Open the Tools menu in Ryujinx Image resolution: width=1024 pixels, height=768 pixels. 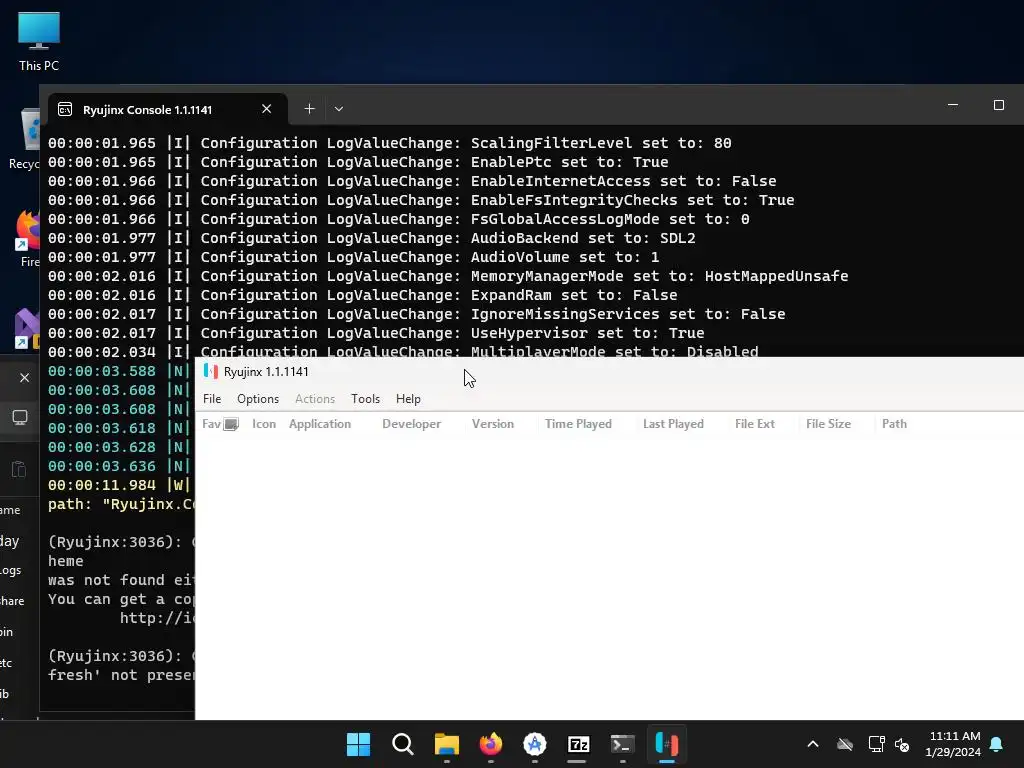tap(365, 398)
